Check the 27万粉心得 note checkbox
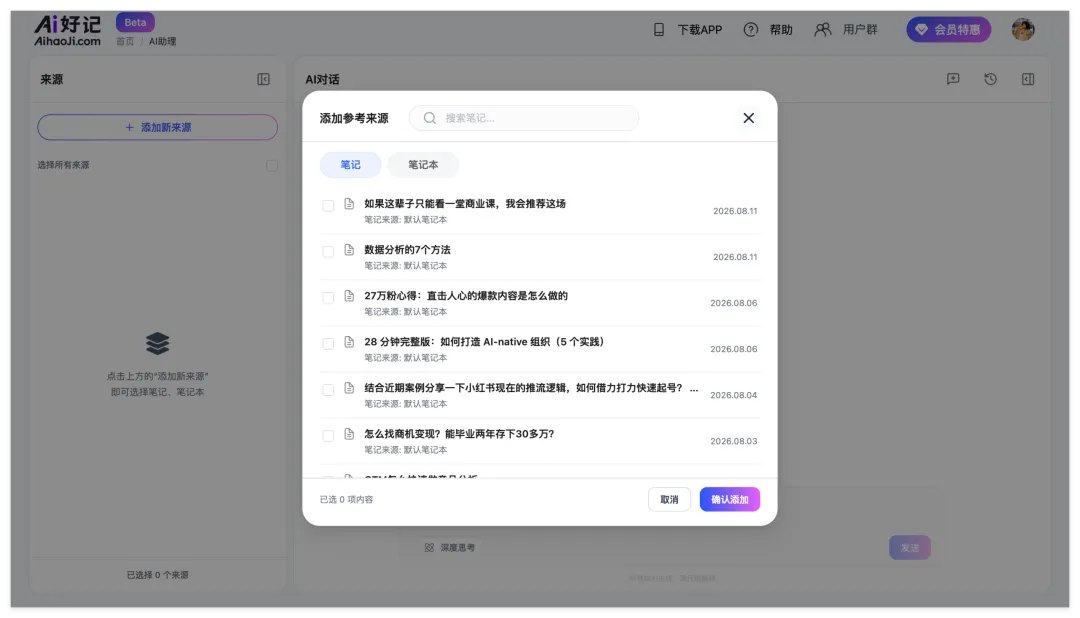Image resolution: width=1080 pixels, height=618 pixels. point(328,298)
